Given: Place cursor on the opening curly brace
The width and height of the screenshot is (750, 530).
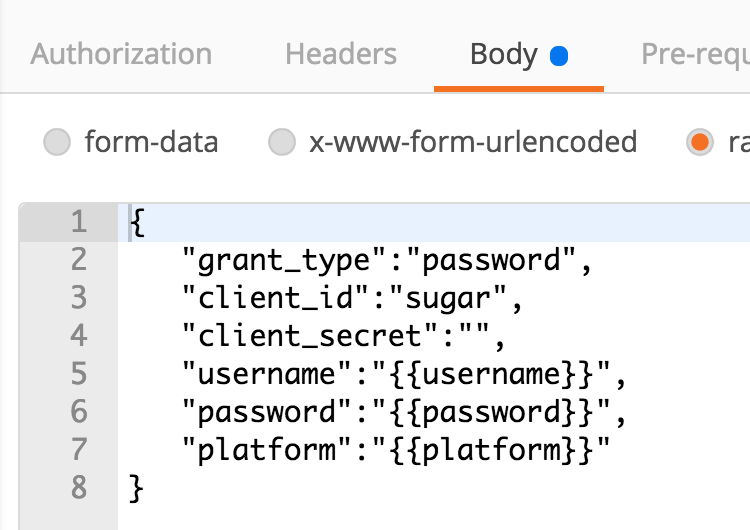Looking at the screenshot, I should pos(138,222).
